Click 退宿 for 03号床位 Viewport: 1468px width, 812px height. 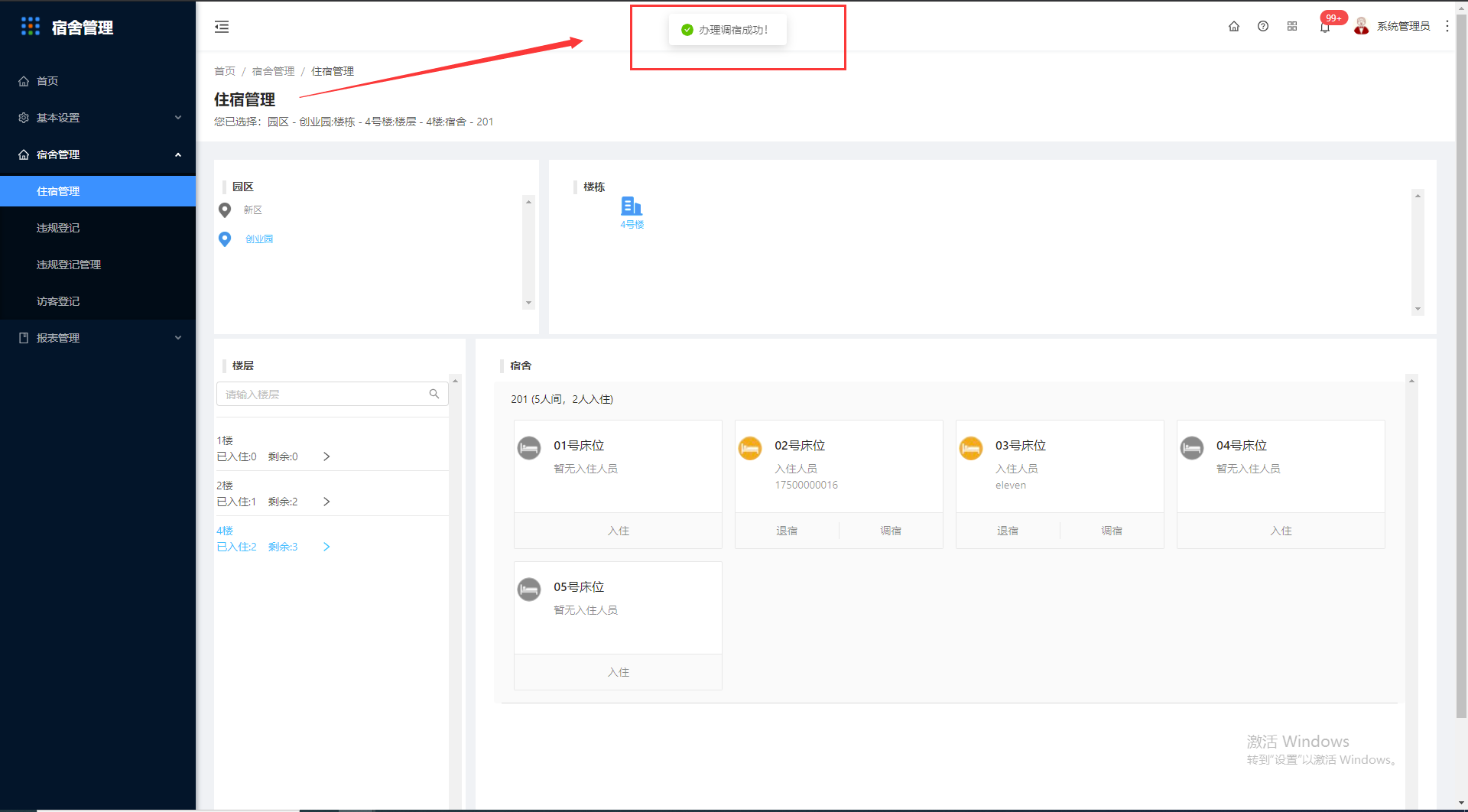[x=1008, y=531]
